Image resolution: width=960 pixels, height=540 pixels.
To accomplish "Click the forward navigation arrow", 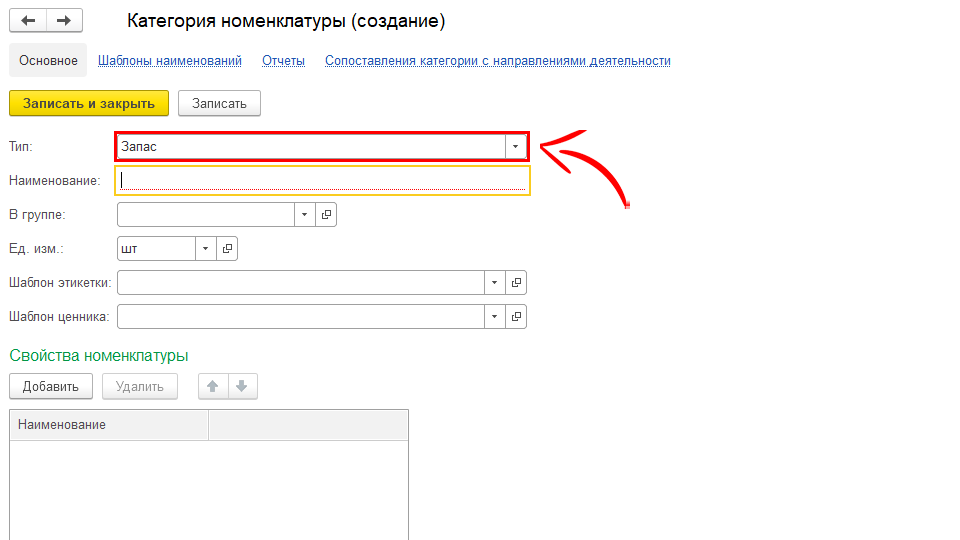I will click(64, 21).
